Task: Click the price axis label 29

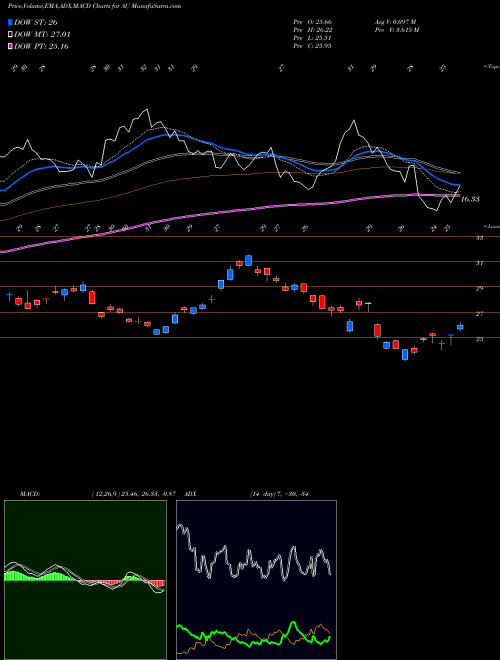Action: pyautogui.click(x=479, y=288)
